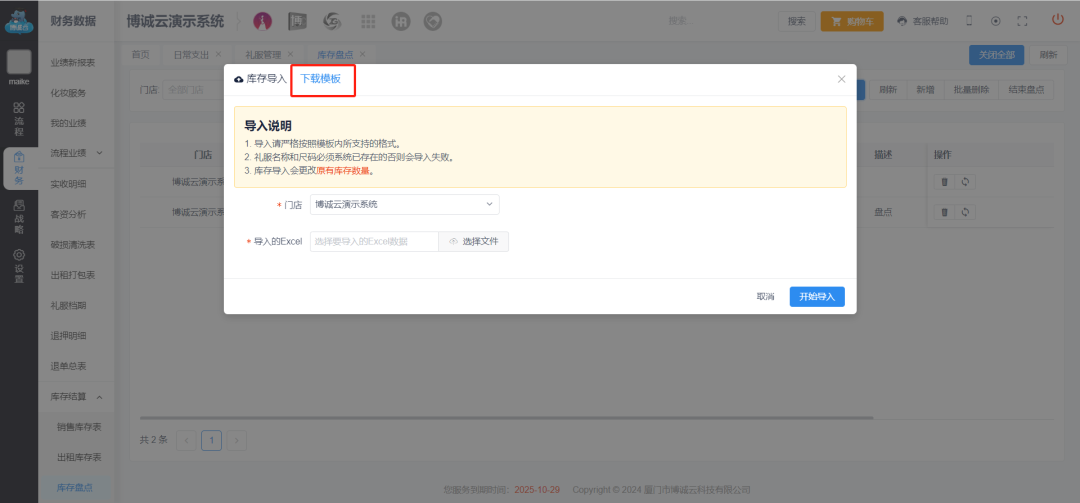Click 取消 in the import dialog
Viewport: 1080px width, 503px height.
pos(765,297)
